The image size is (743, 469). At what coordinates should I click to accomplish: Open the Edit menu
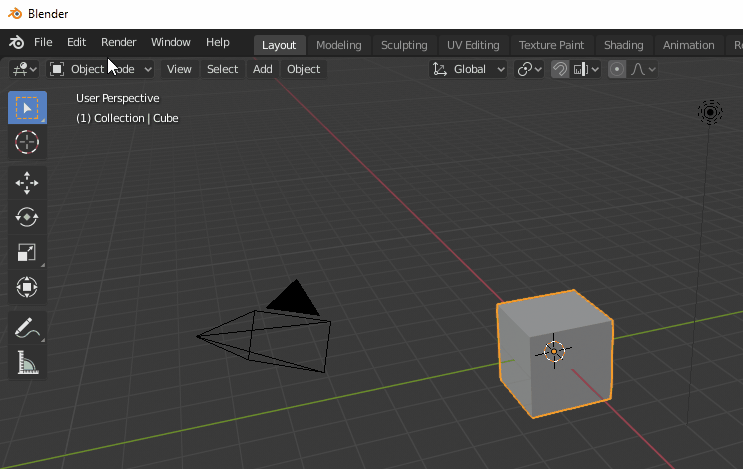tap(76, 42)
